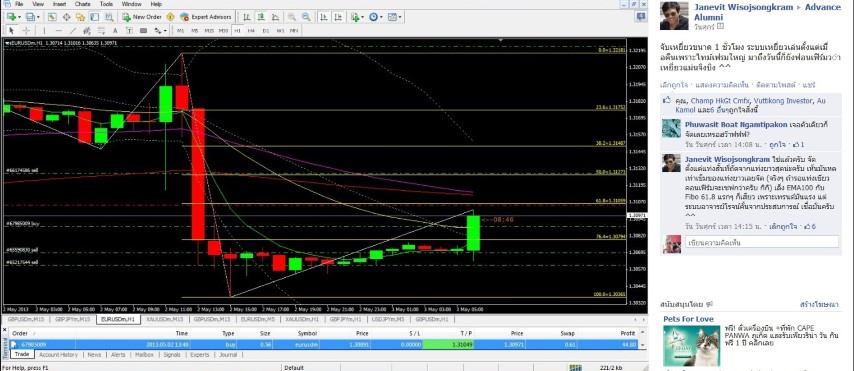This screenshot has width=854, height=371.
Task: Expand the periodicity clock dropdown
Action: [x=381, y=17]
